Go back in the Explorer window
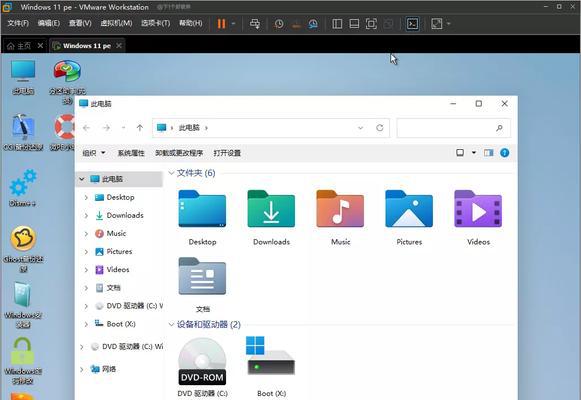581x400 pixels. (87, 128)
